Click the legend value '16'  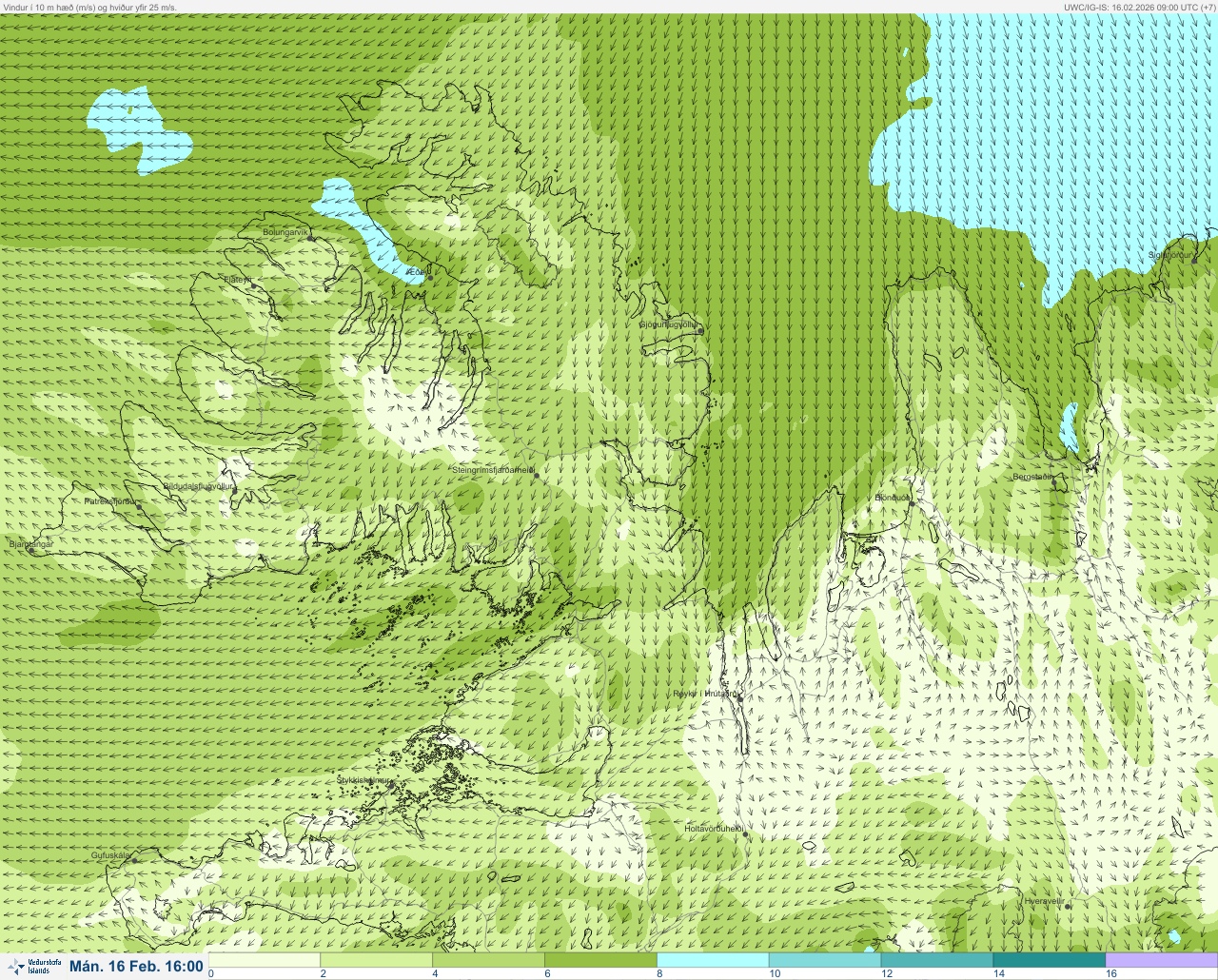pyautogui.click(x=1110, y=973)
